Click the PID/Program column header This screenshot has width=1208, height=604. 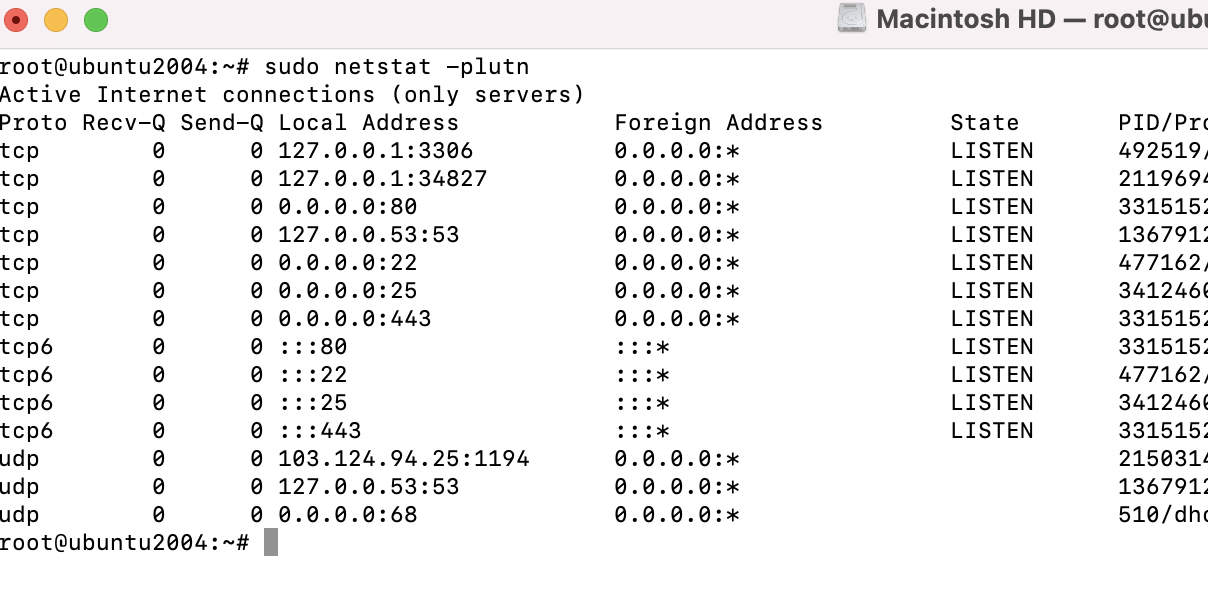click(1163, 123)
